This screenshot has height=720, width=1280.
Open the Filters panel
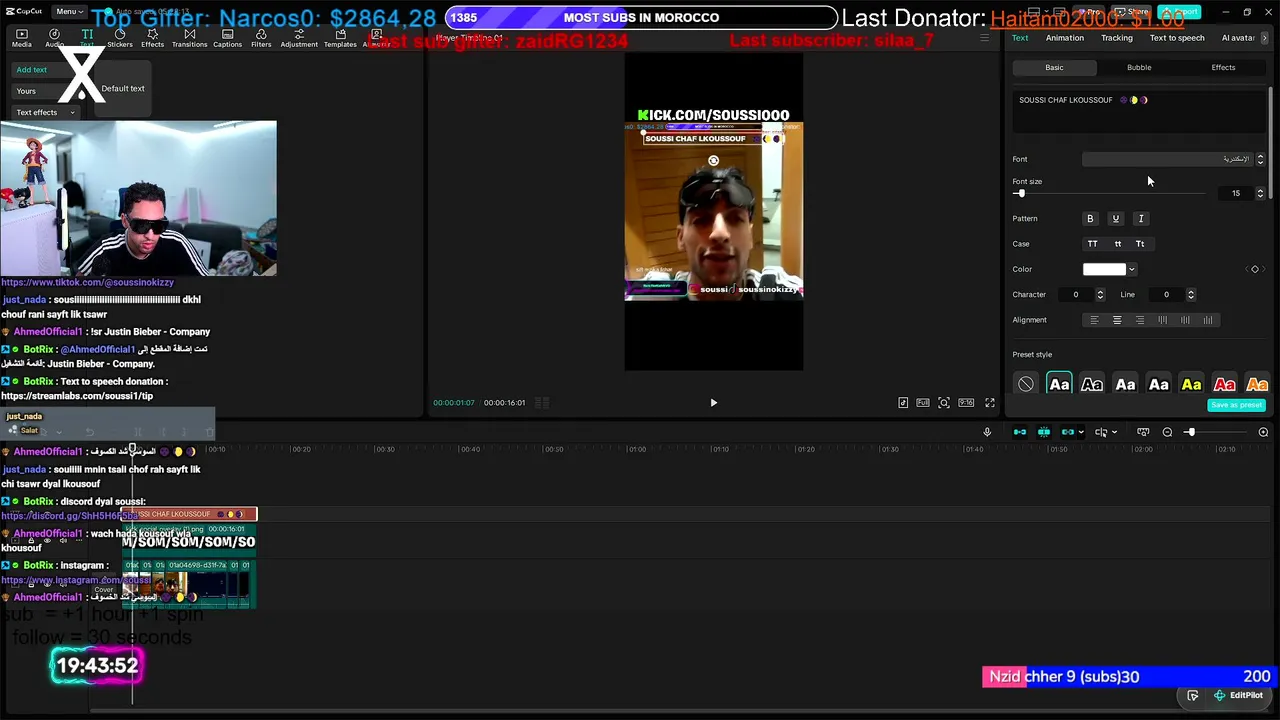[261, 38]
